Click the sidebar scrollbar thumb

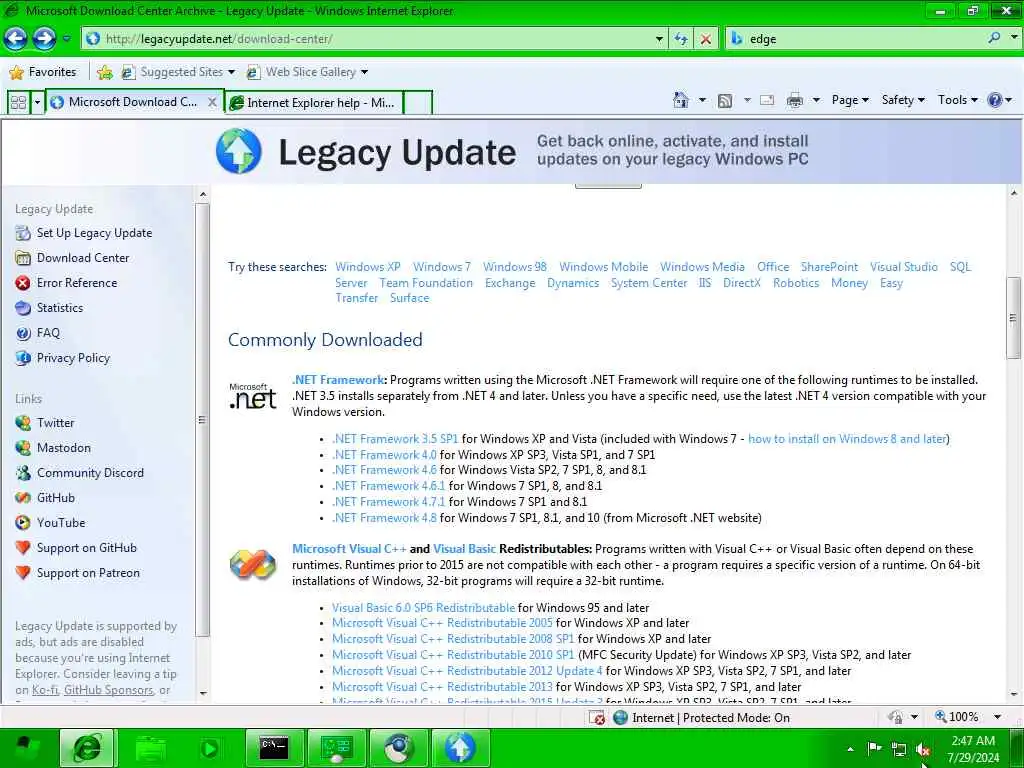click(202, 420)
